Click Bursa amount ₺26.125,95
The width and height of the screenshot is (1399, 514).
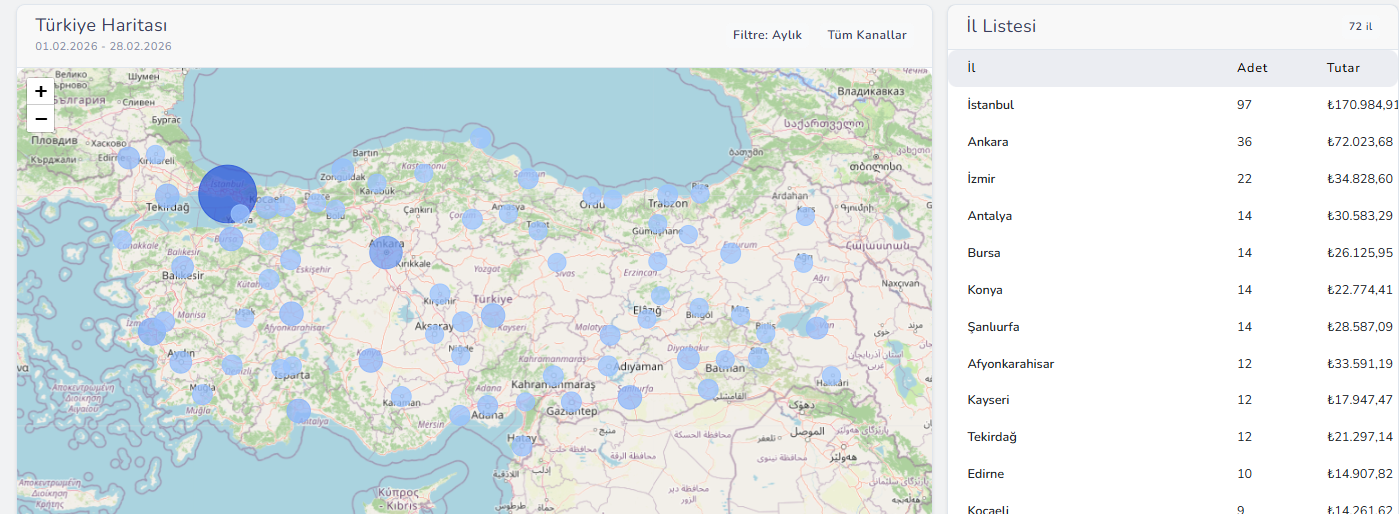[x=1360, y=253]
